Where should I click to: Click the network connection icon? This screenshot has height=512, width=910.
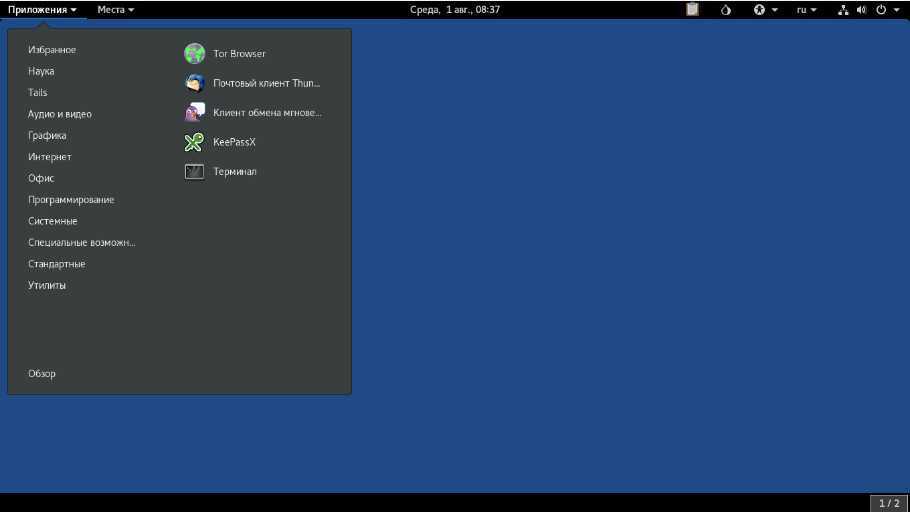tap(842, 10)
